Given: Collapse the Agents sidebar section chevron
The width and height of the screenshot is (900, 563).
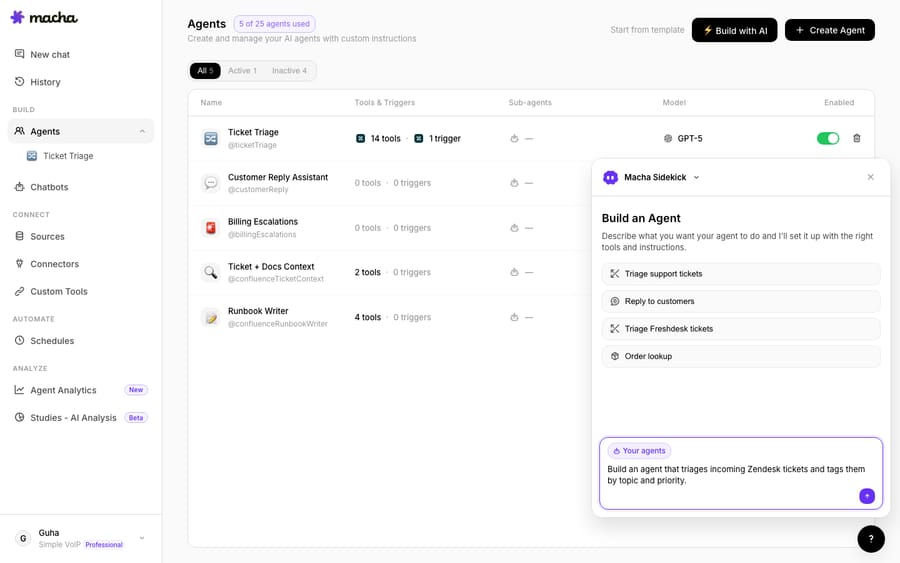Looking at the screenshot, I should (x=142, y=131).
